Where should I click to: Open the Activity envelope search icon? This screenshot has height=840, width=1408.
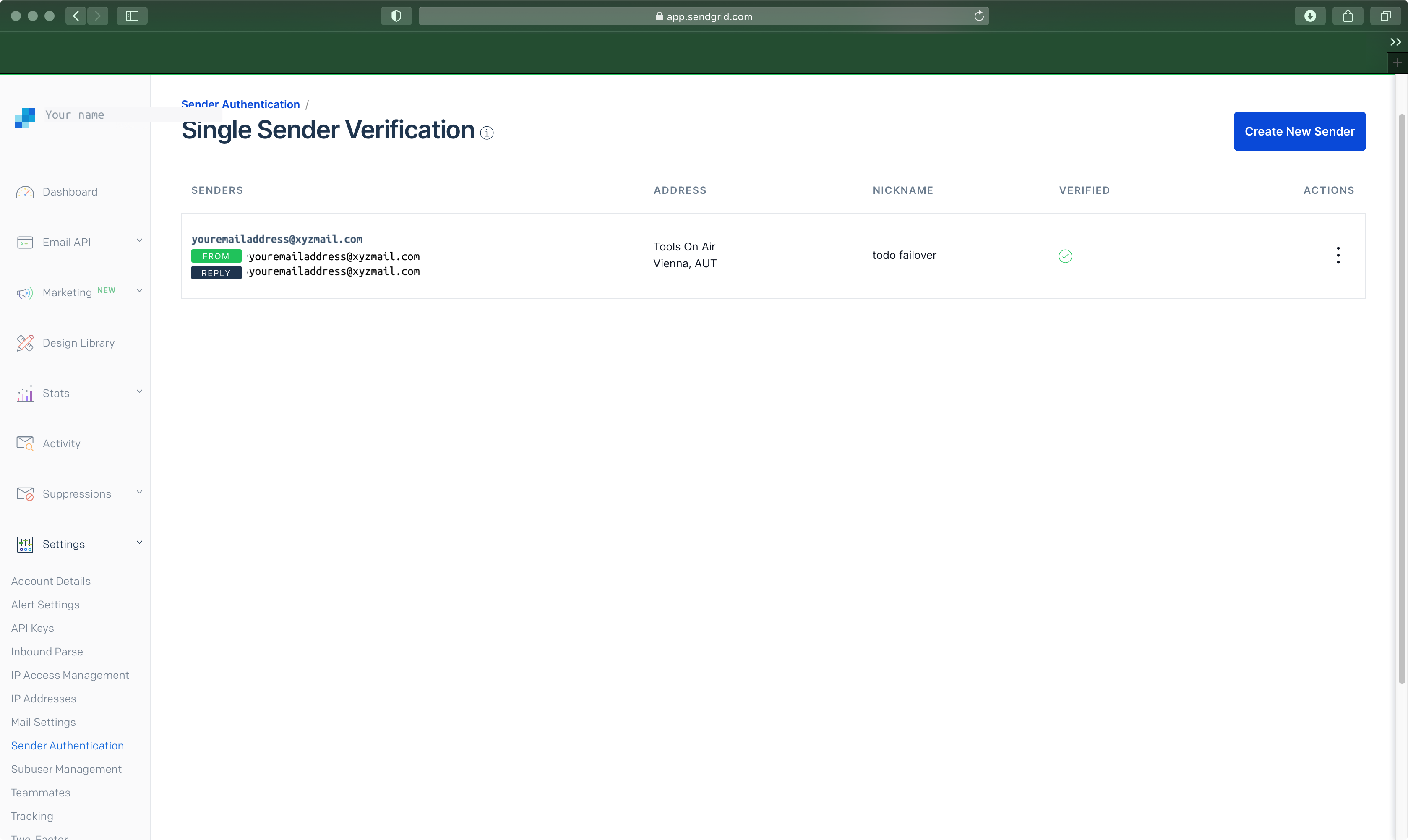click(25, 444)
